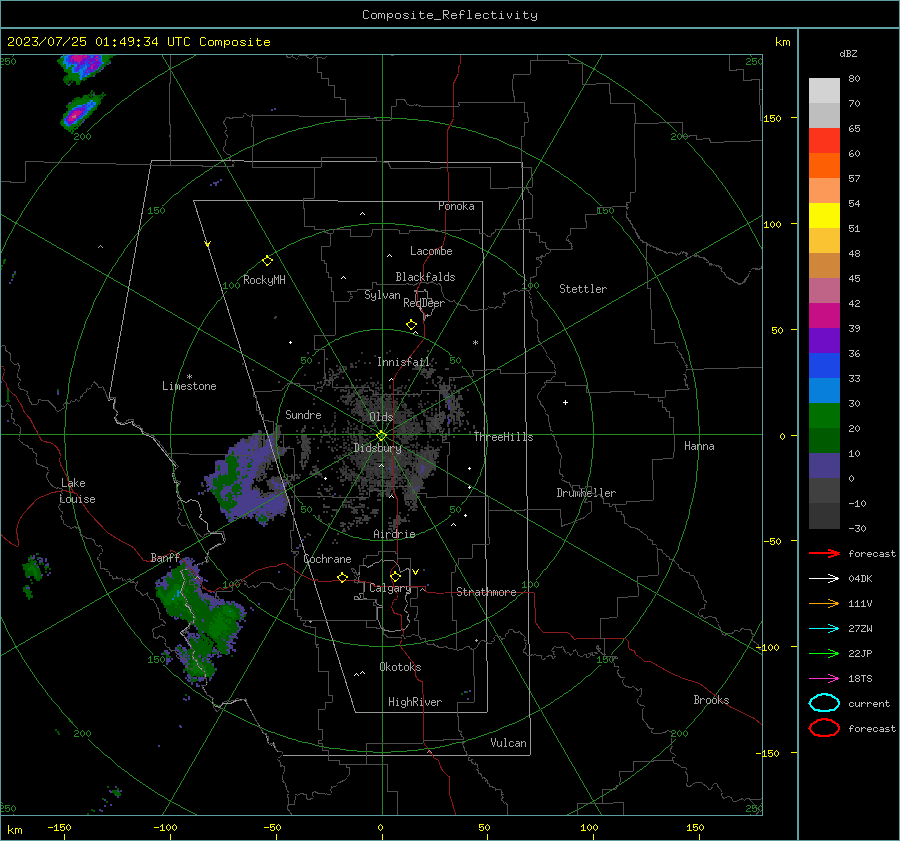Screen dimensions: 900x841
Task: Click the red forecast arrow in legend
Action: point(824,553)
